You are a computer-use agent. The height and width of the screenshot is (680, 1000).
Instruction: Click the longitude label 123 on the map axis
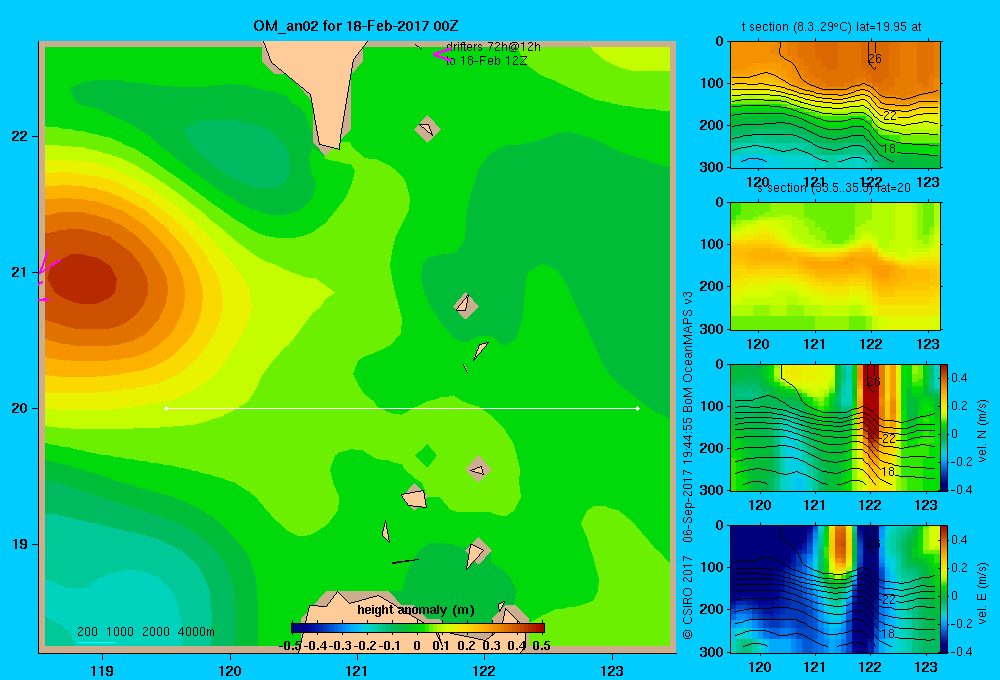coord(612,670)
